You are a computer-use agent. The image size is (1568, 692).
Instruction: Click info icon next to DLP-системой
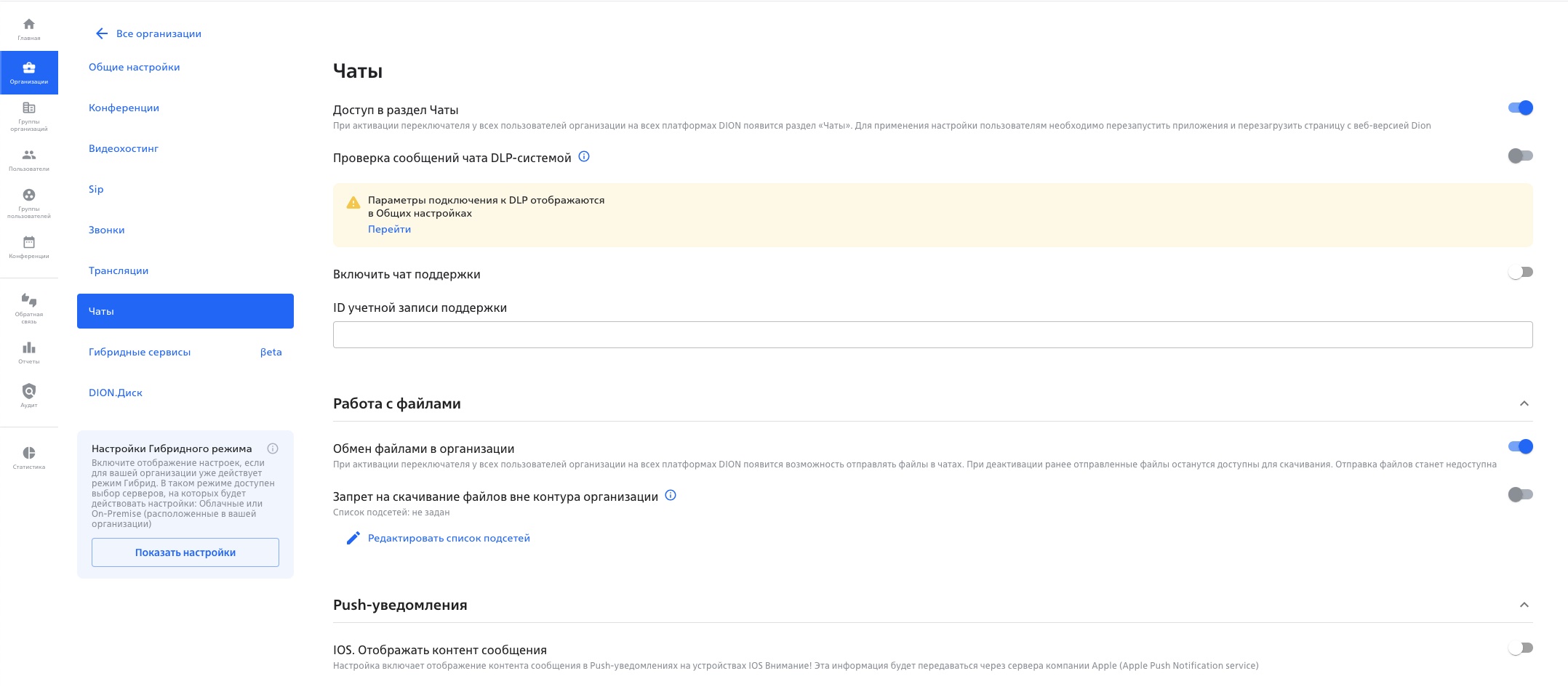pos(584,156)
